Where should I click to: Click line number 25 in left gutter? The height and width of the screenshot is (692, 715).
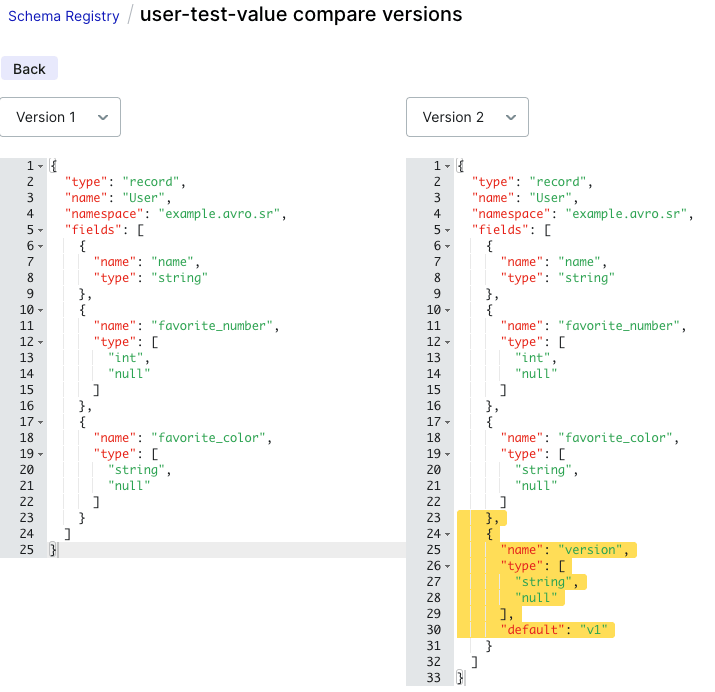coord(26,550)
